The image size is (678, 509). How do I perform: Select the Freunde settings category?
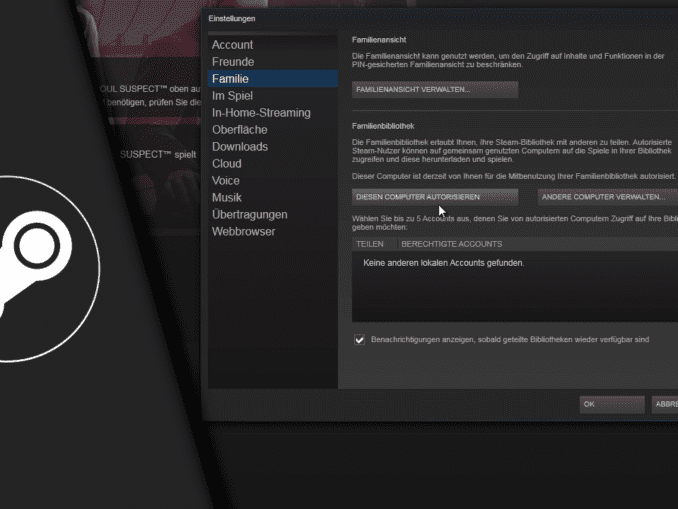tap(272, 62)
